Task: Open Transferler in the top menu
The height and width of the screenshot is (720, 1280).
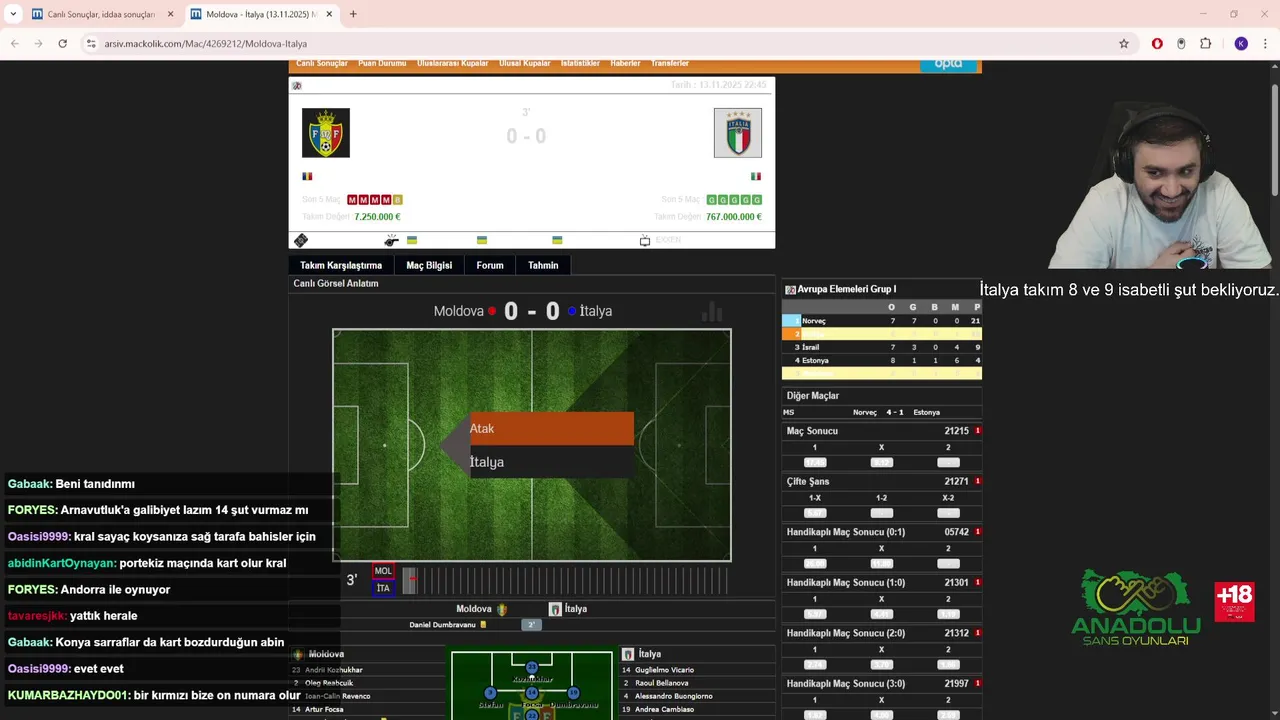Action: pos(670,64)
